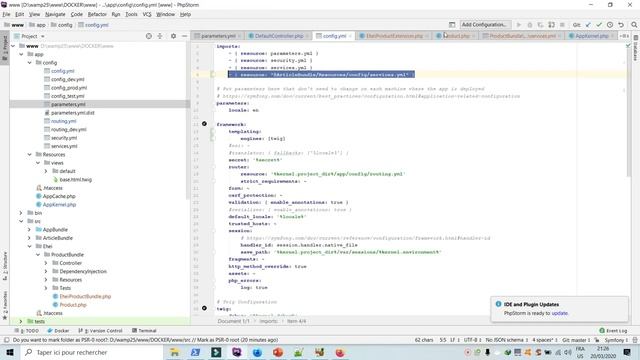The image size is (640, 360).
Task: Collapse the config folder in tree
Action: pos(29,63)
